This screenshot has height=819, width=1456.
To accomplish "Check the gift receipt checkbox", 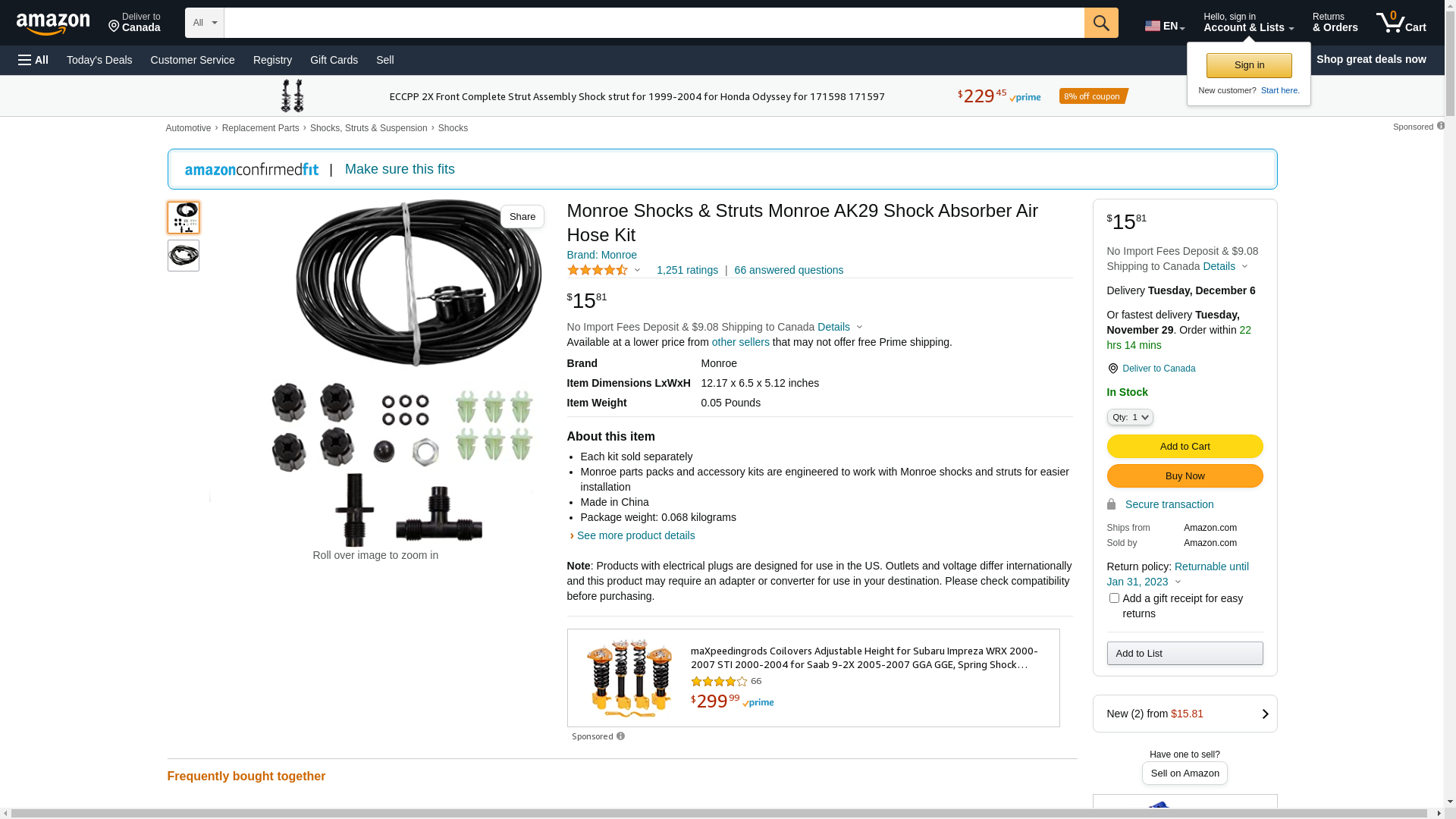I will (x=1114, y=598).
